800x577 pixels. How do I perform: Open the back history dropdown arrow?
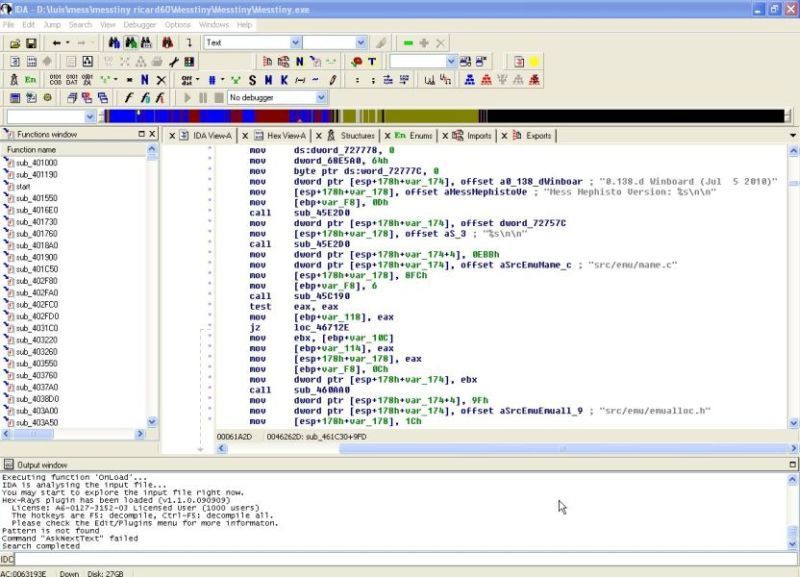(67, 43)
